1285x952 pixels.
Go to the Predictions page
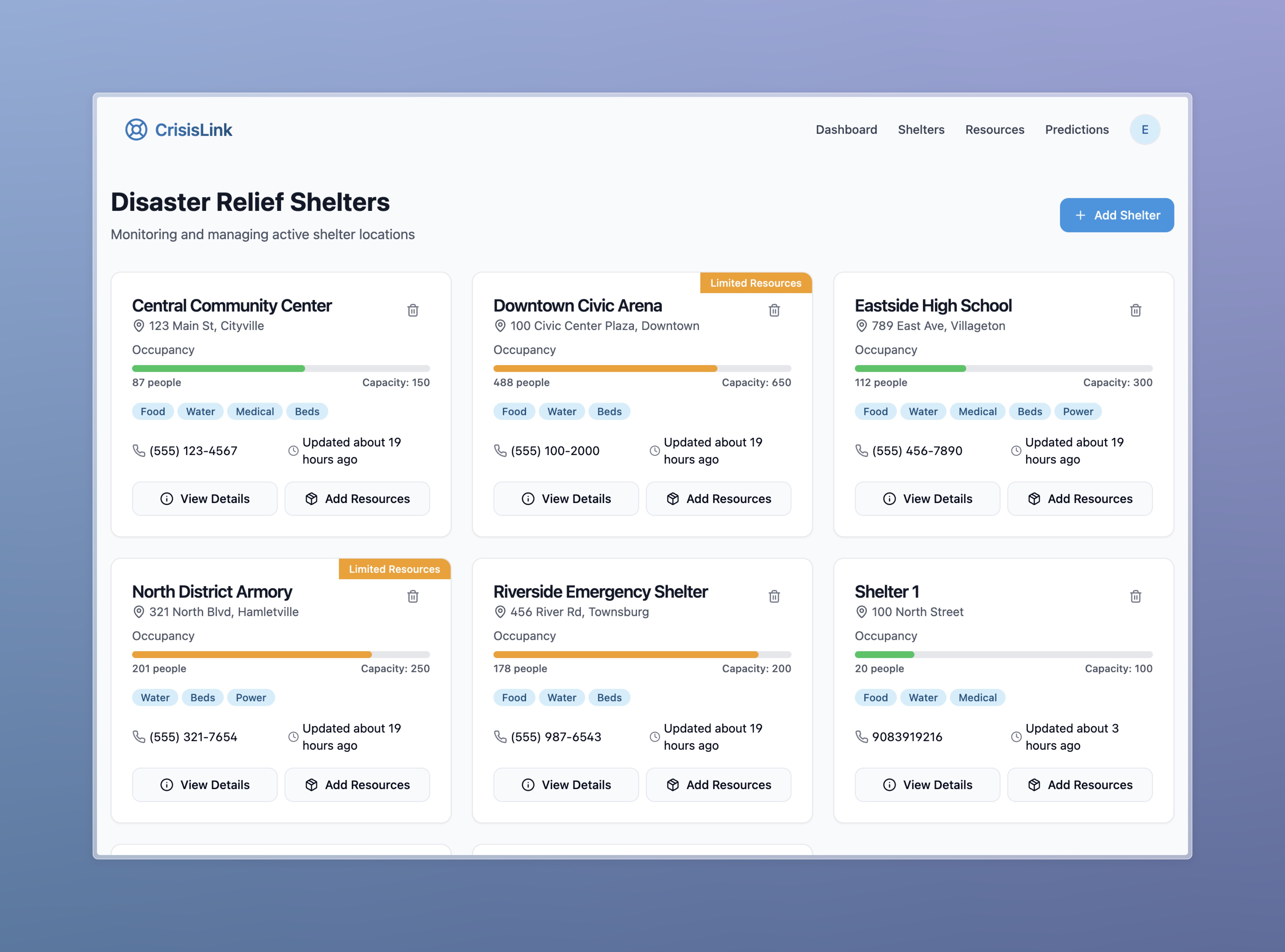[x=1076, y=130]
